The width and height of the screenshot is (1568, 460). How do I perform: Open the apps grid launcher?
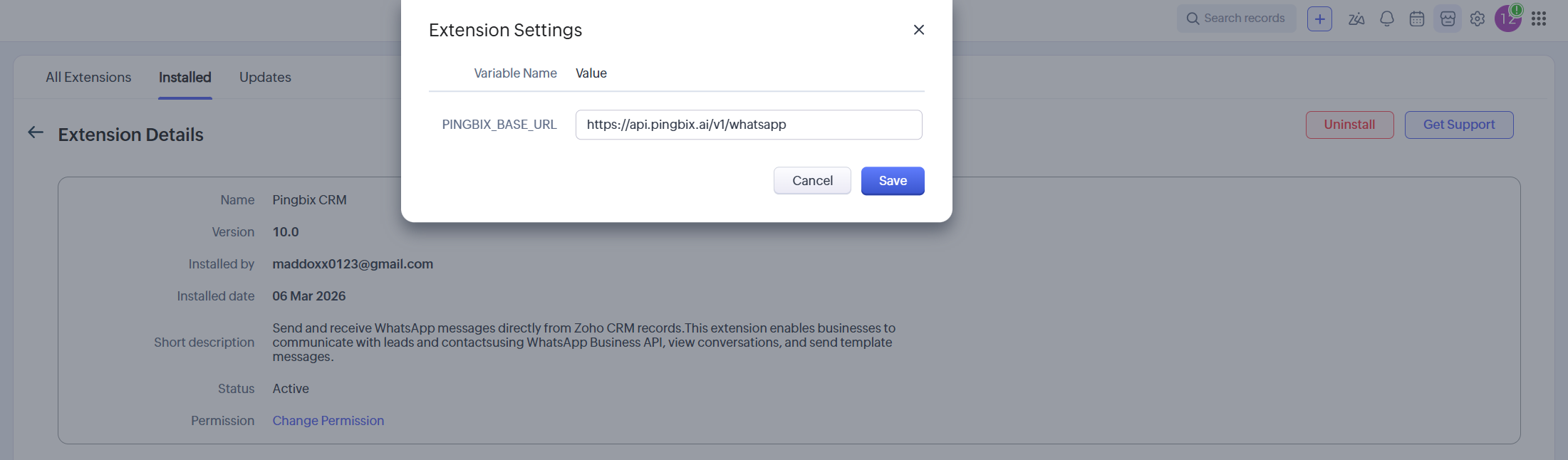[x=1539, y=19]
